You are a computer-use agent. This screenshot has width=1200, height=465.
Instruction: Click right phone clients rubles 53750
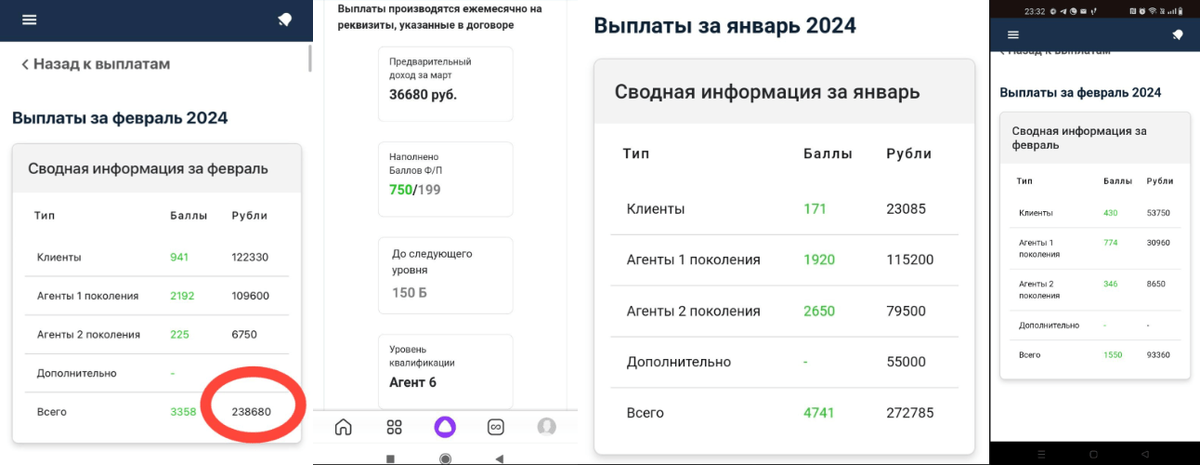tap(1158, 213)
